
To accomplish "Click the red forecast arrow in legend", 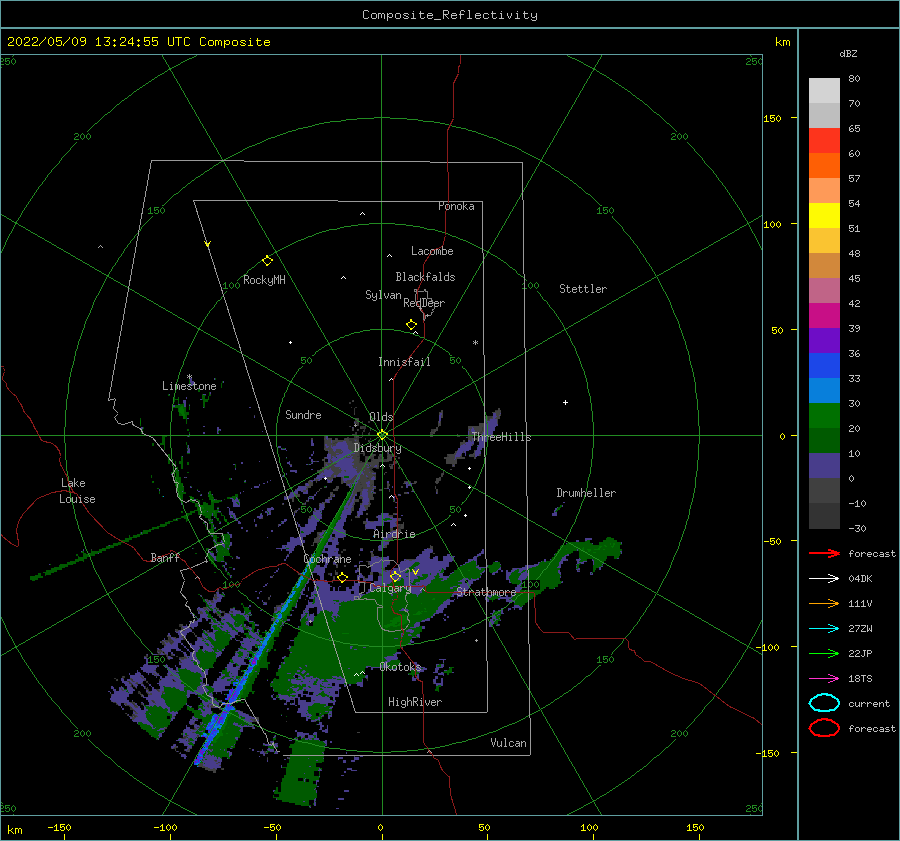I will (824, 553).
